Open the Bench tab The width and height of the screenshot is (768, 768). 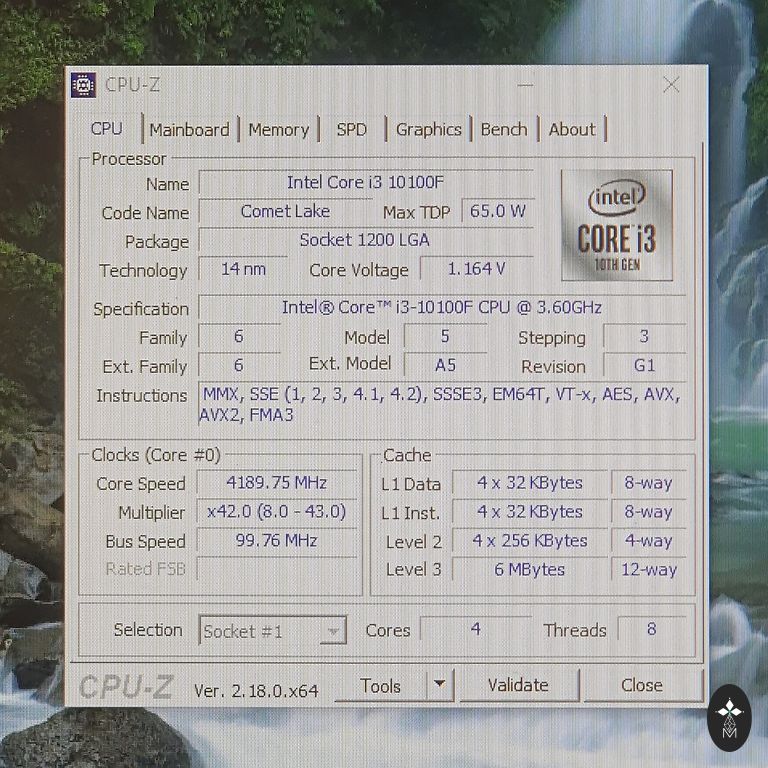[x=504, y=129]
